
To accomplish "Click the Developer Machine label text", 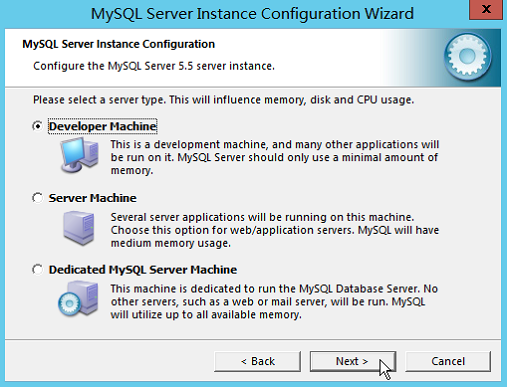I will tap(103, 126).
